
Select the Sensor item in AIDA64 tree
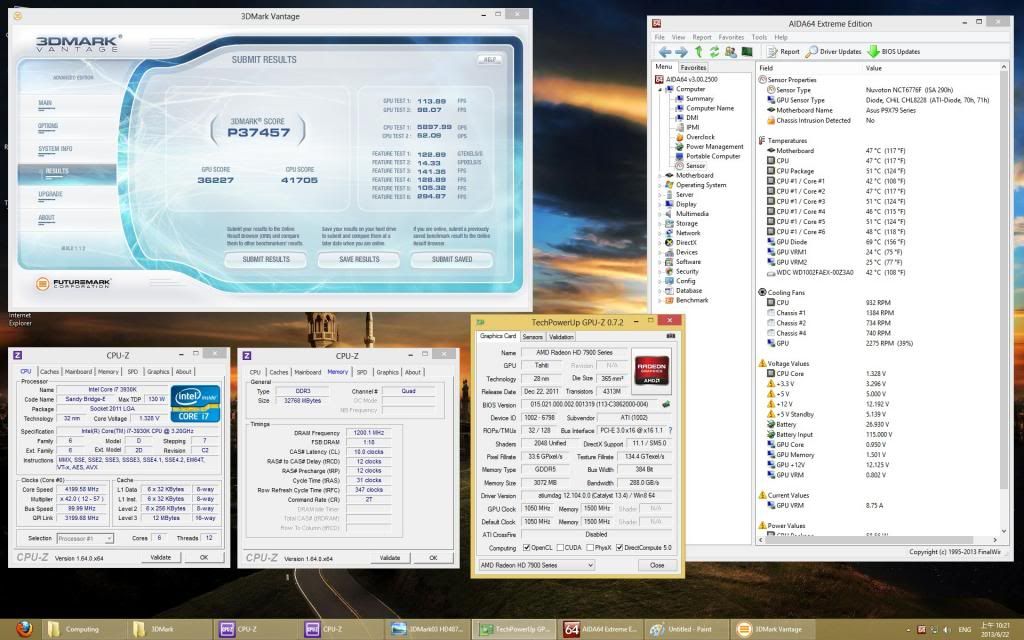coord(695,166)
